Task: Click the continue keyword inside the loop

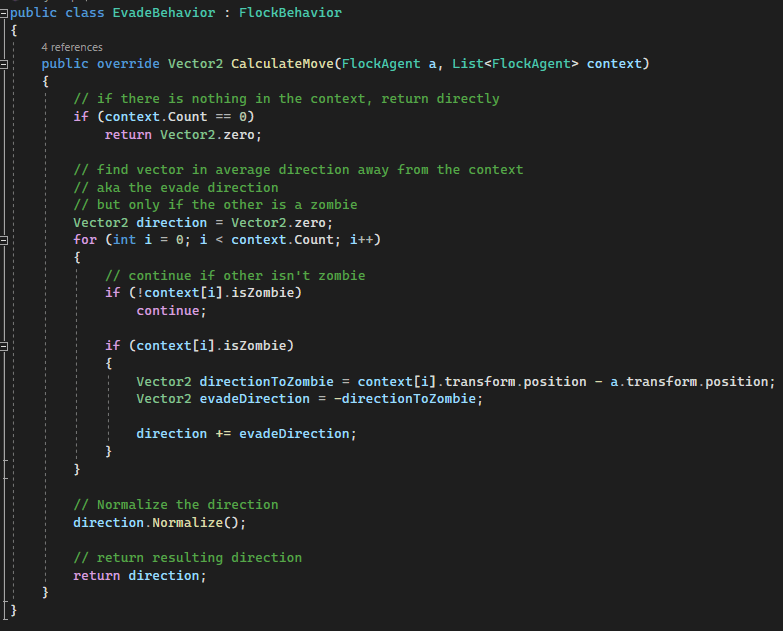Action: click(168, 311)
